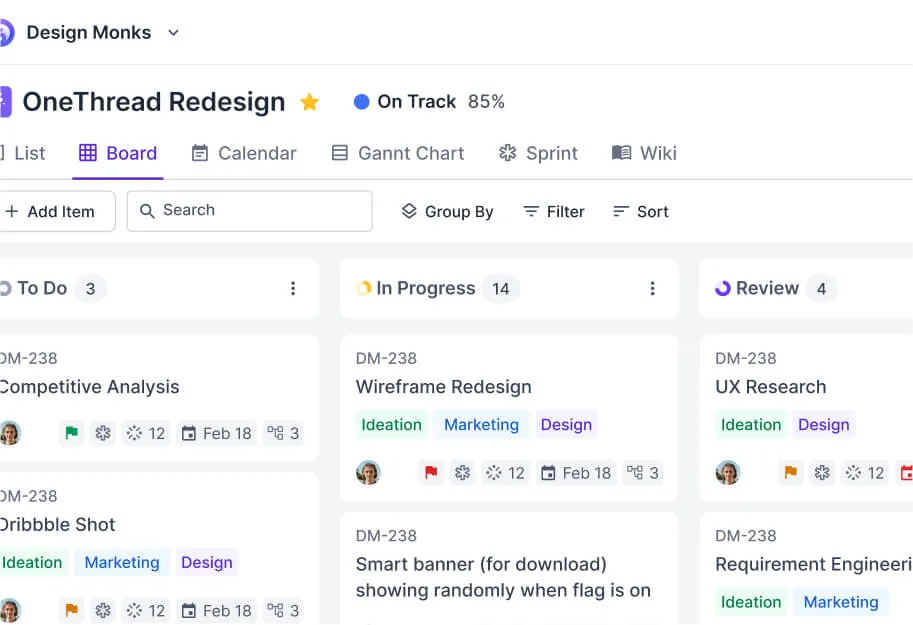Click Ideation tag on UX Research
The image size is (913, 625).
pyautogui.click(x=751, y=425)
